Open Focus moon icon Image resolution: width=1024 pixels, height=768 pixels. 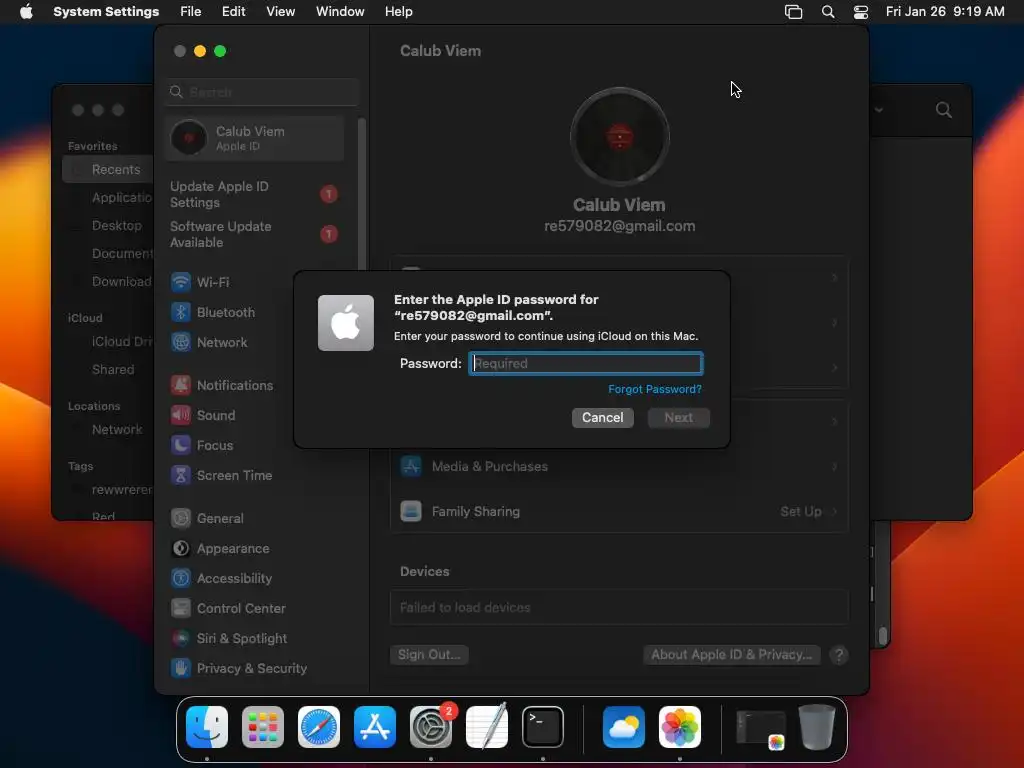181,445
